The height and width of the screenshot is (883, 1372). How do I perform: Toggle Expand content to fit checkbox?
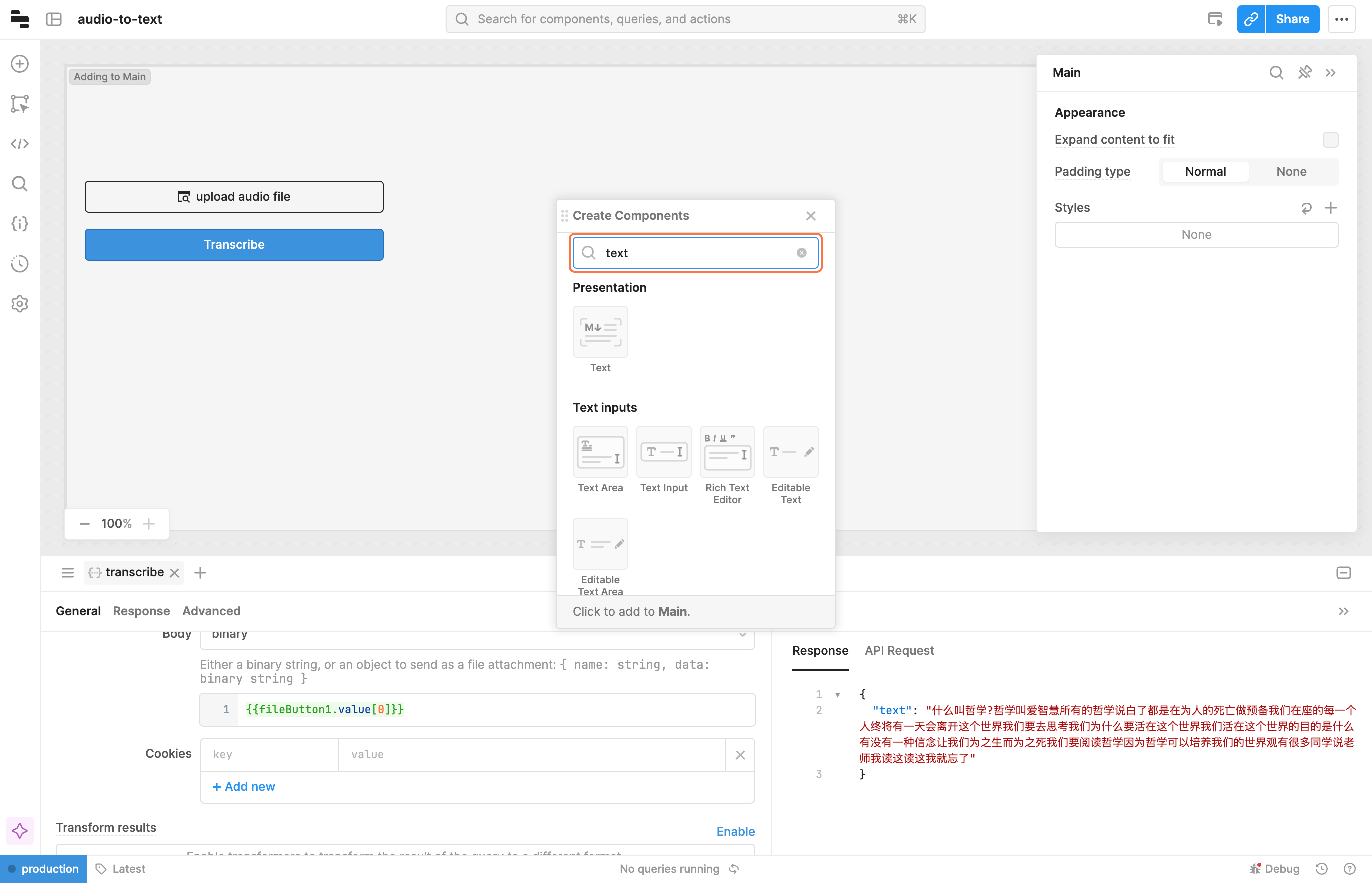click(1330, 140)
